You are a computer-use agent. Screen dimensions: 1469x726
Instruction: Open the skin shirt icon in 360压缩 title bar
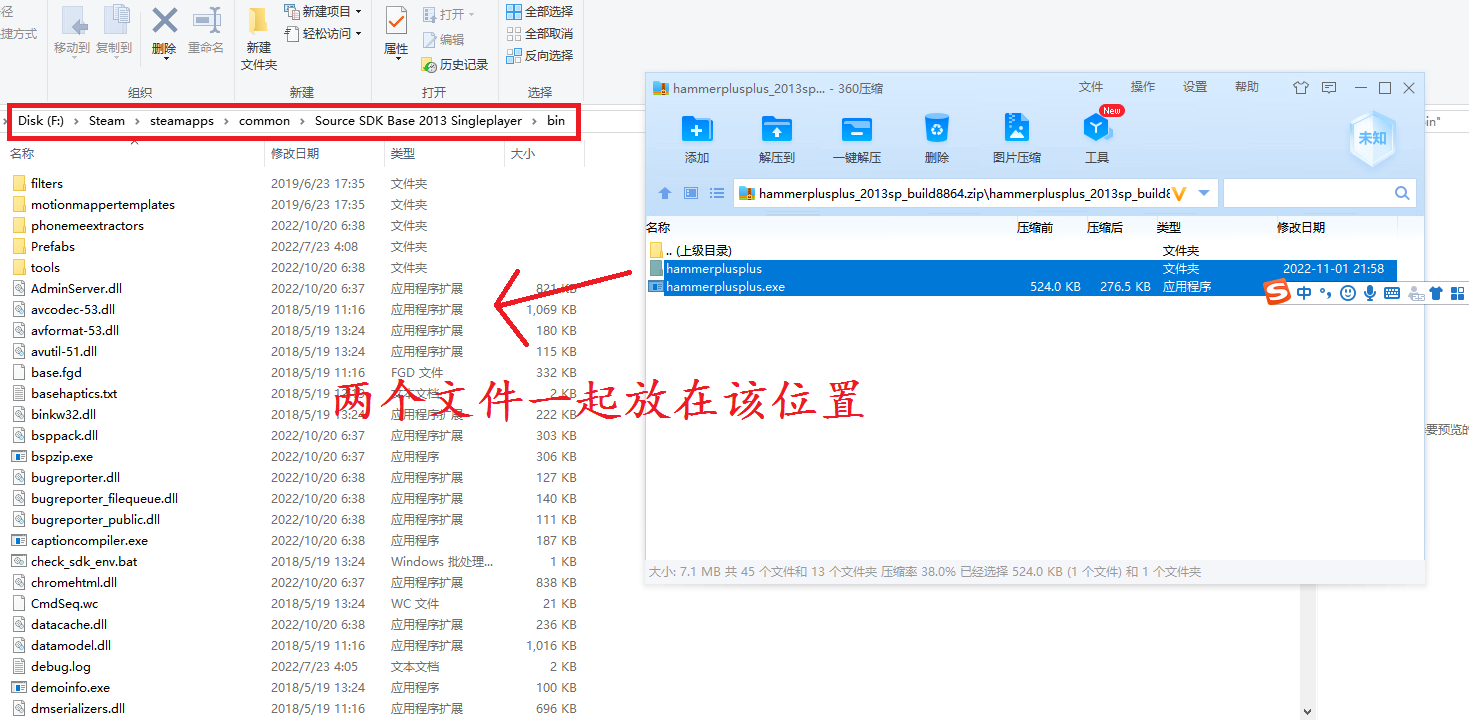(x=1300, y=88)
